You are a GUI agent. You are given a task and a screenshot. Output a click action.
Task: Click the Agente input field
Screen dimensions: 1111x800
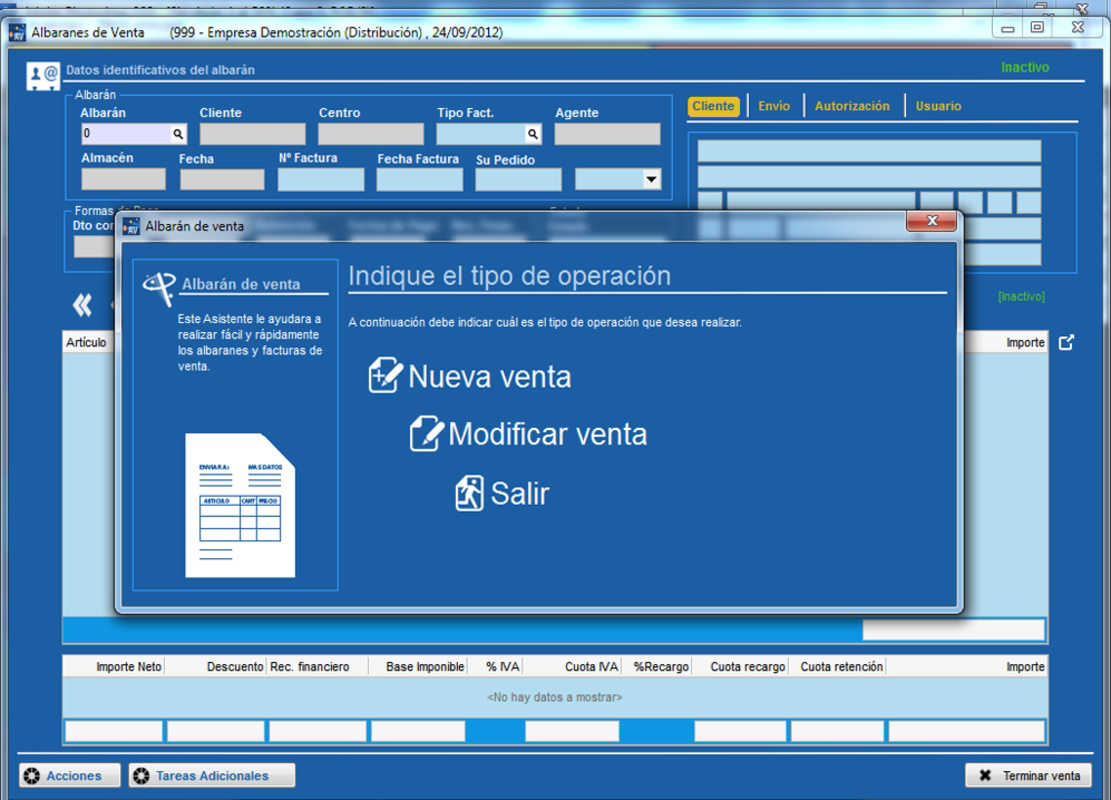click(x=607, y=134)
